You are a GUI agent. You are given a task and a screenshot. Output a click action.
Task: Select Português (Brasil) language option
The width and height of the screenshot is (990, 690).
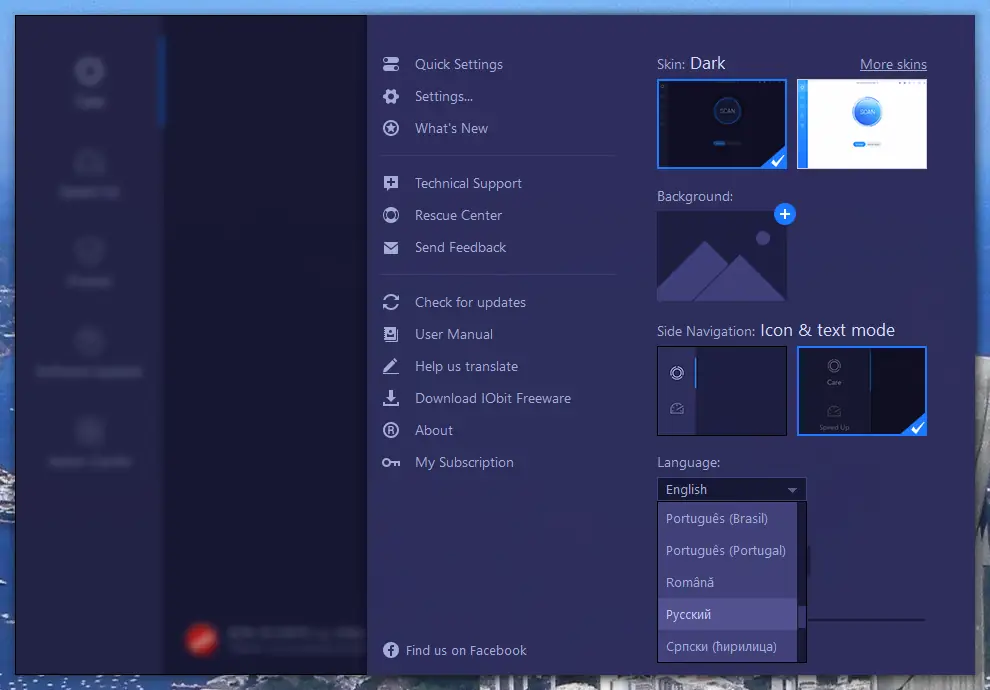point(727,518)
